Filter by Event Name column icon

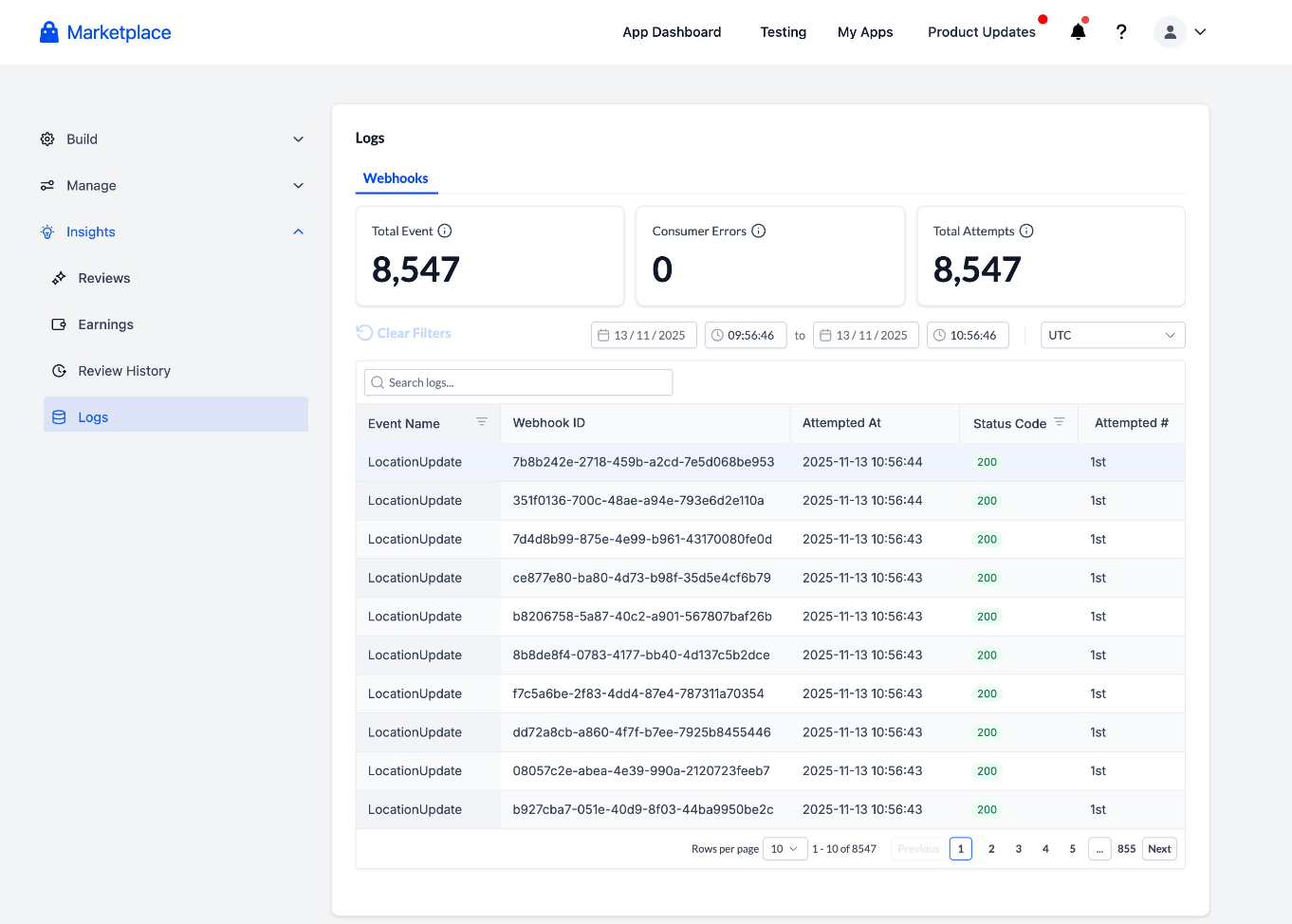[x=482, y=422]
